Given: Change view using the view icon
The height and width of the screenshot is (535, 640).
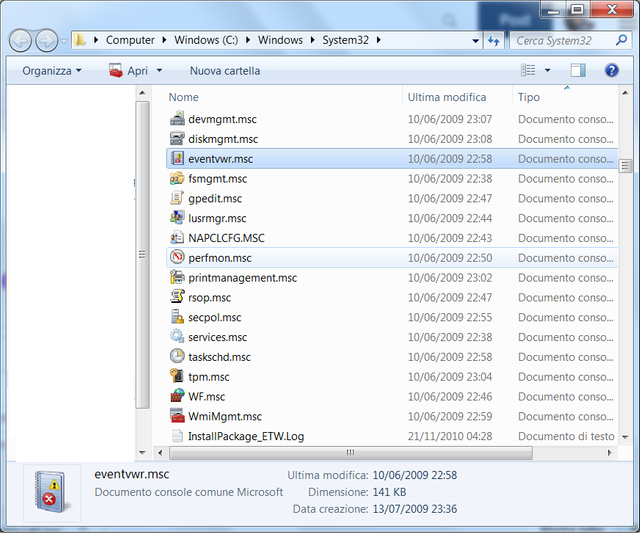Looking at the screenshot, I should point(528,70).
